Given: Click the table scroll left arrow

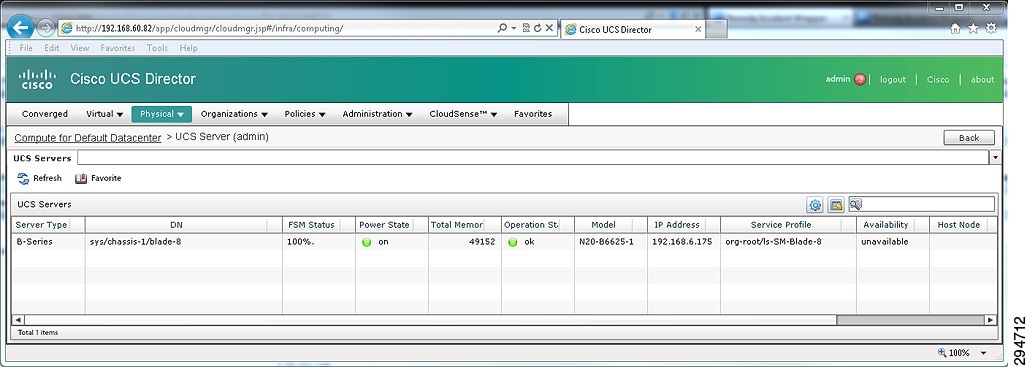Looking at the screenshot, I should click(x=18, y=320).
